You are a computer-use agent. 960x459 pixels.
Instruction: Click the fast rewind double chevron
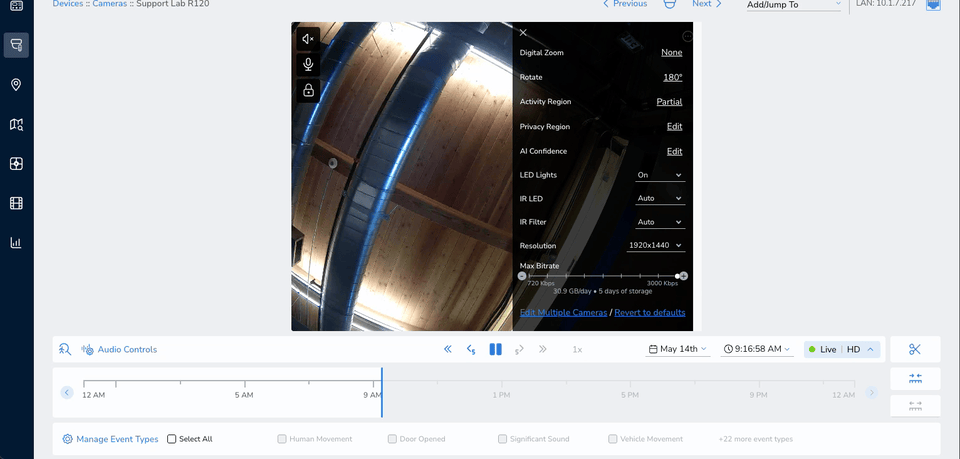point(448,349)
